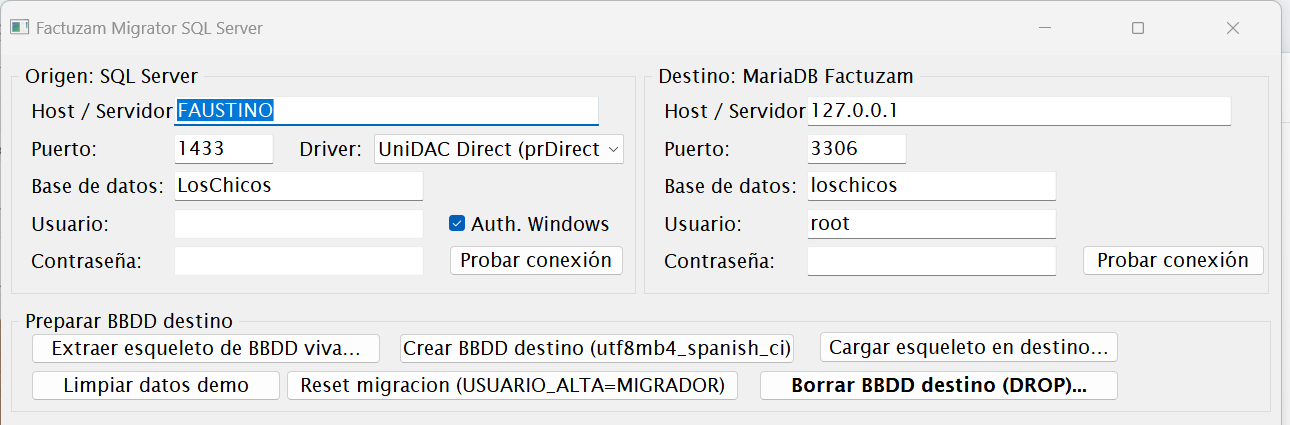
Task: Click Reset migracion (USUARIO_ALTA=MIGRADOR) button
Action: coord(513,385)
